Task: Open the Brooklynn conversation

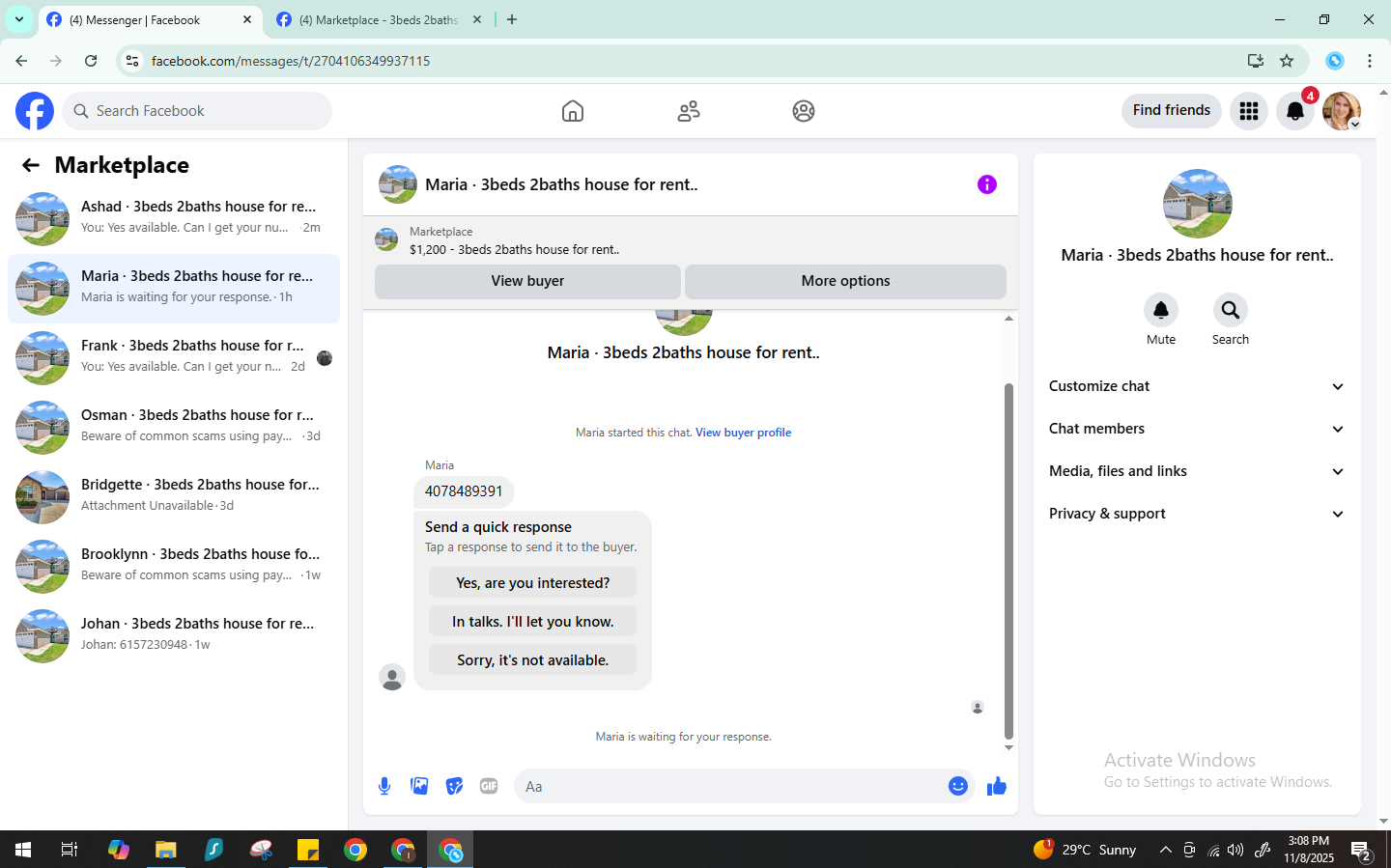Action: (x=174, y=566)
